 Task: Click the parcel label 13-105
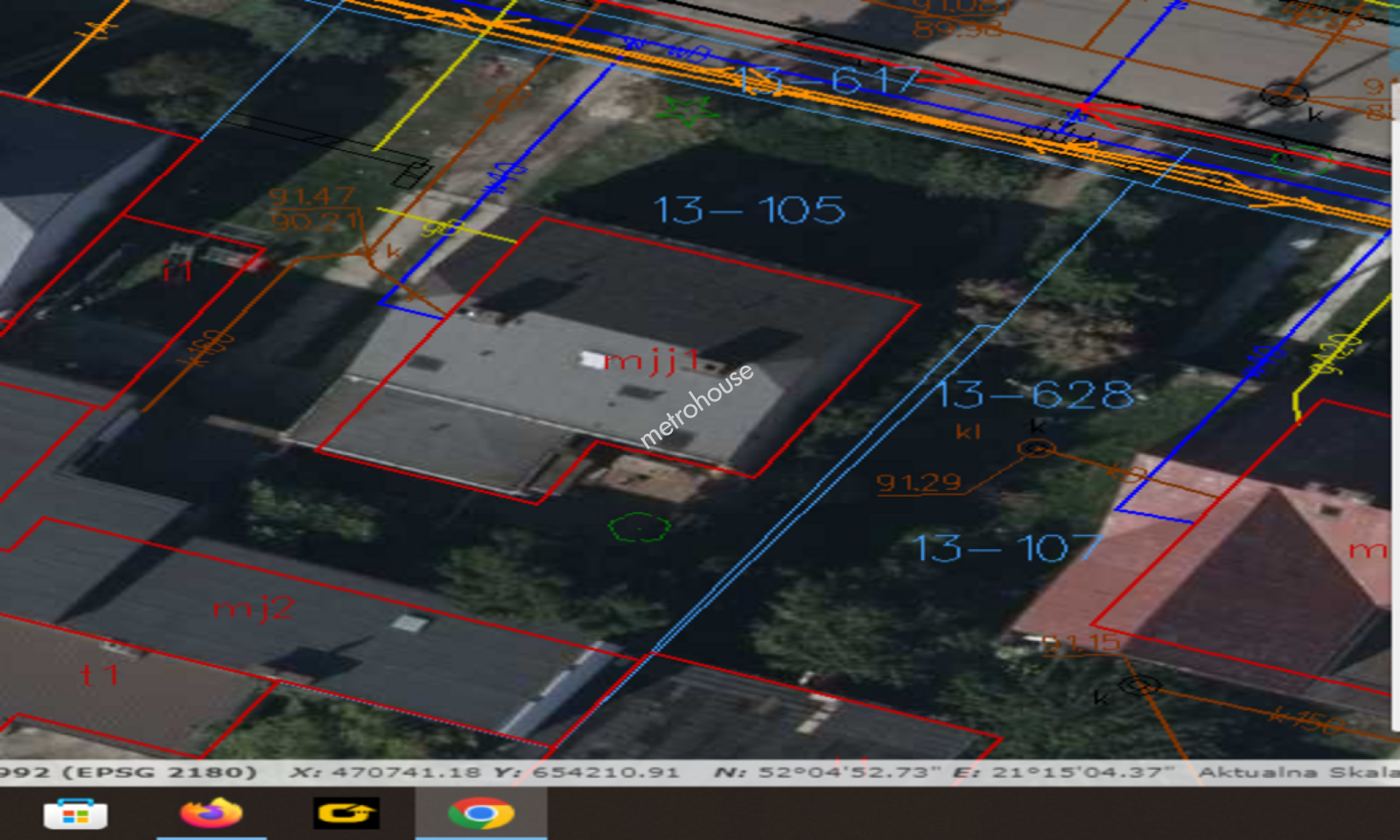click(x=748, y=210)
